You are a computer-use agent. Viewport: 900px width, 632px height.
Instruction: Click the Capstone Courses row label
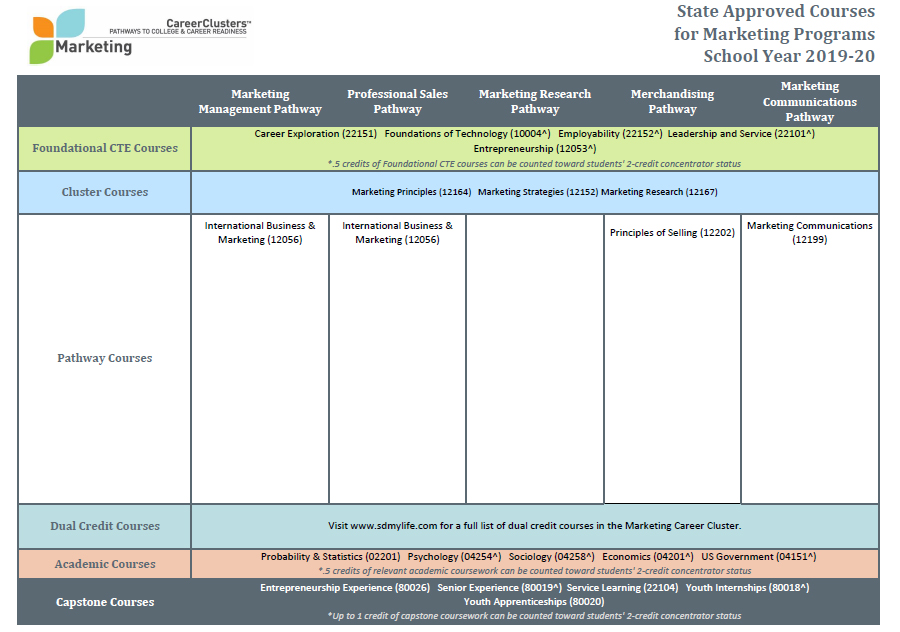[x=105, y=602]
